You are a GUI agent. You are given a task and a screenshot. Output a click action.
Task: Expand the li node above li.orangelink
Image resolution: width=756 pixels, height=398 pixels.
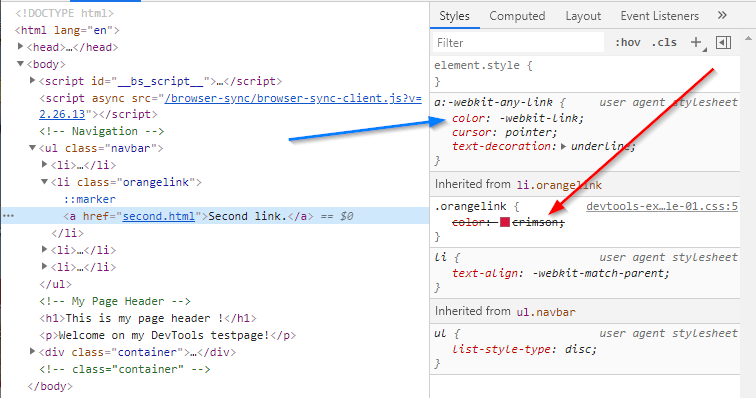tap(44, 165)
